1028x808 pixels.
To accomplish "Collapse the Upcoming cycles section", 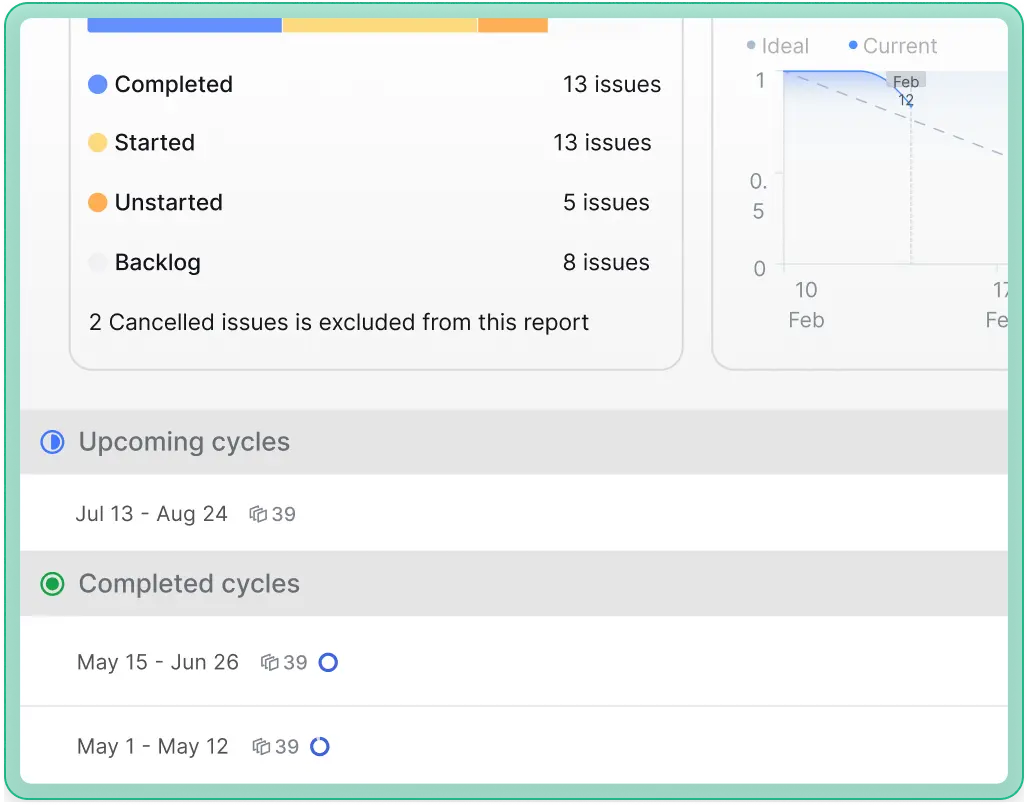I will point(184,442).
